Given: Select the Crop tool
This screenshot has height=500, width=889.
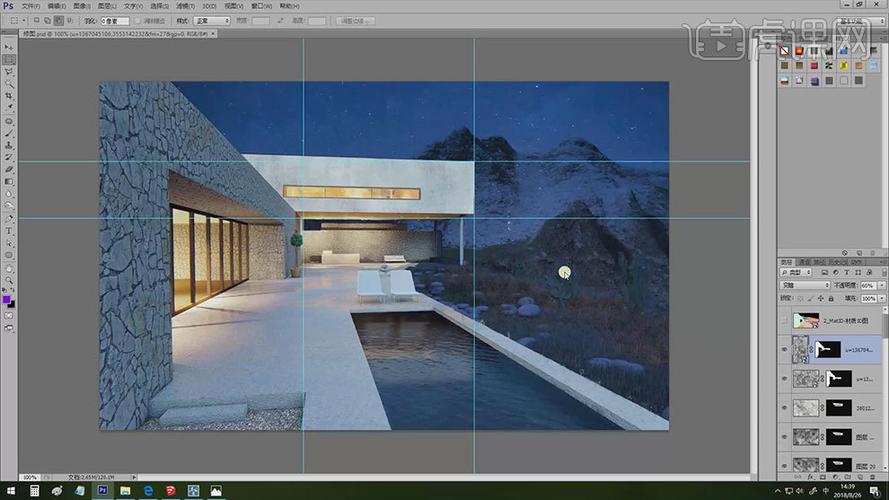Looking at the screenshot, I should click(x=9, y=96).
